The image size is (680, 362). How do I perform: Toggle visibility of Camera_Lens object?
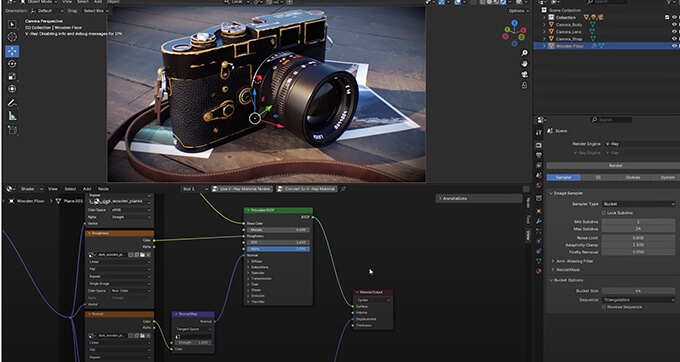click(x=674, y=32)
